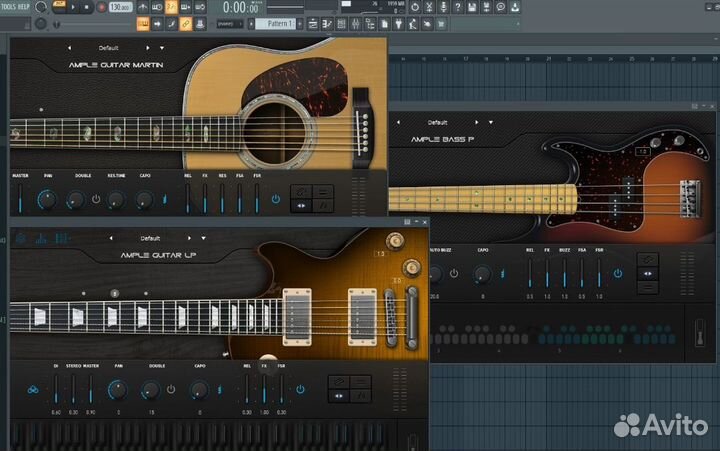The width and height of the screenshot is (720, 451).
Task: Click the Master volume slider in Martin guitar
Action: click(19, 199)
